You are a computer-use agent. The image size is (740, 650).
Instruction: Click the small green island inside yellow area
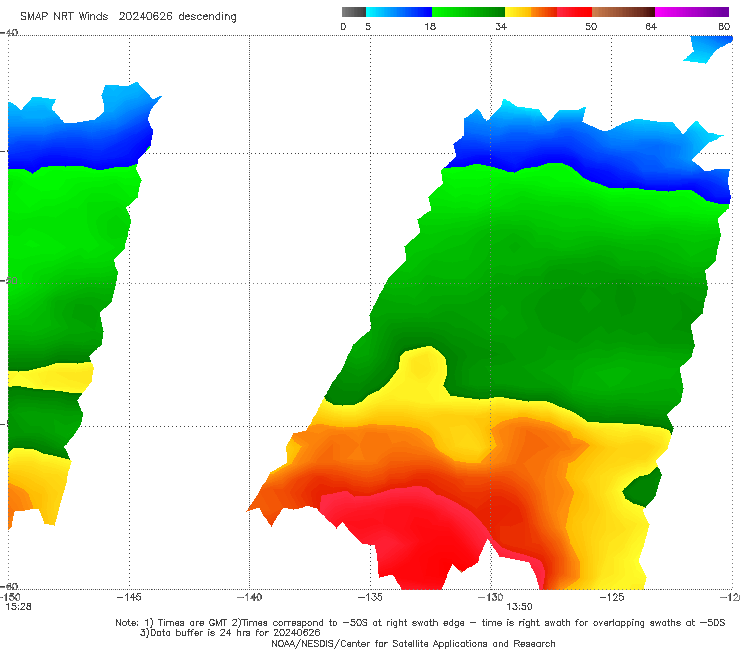click(x=642, y=487)
